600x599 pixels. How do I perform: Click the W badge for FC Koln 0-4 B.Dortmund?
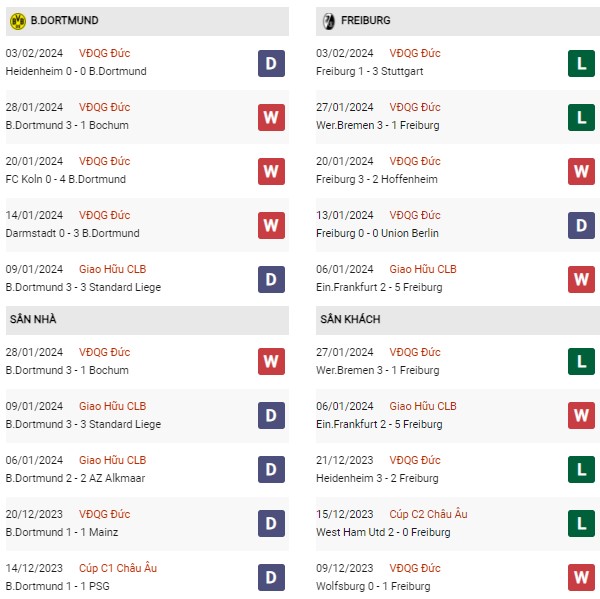(271, 171)
